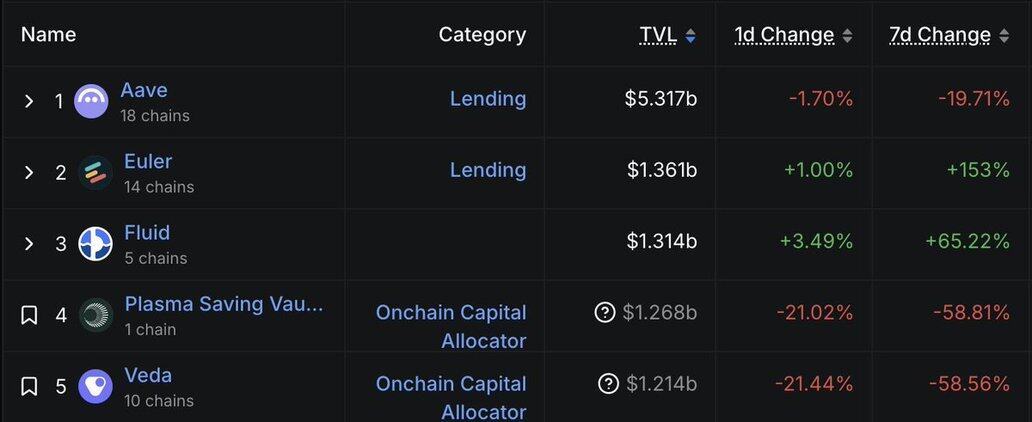Expand the Fluid row chevron

click(x=29, y=244)
